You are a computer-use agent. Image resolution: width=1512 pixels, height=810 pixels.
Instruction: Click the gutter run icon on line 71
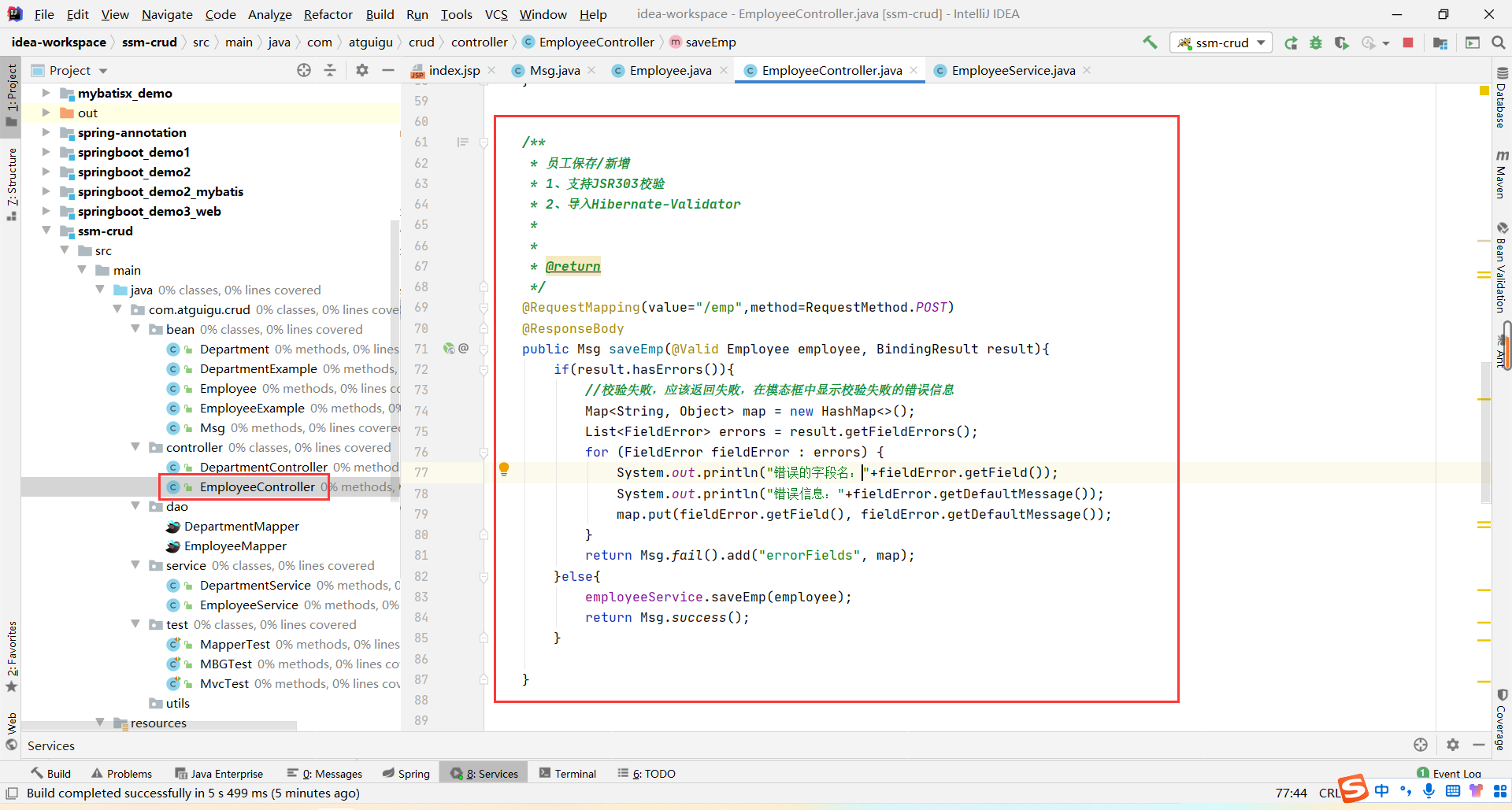pyautogui.click(x=449, y=348)
